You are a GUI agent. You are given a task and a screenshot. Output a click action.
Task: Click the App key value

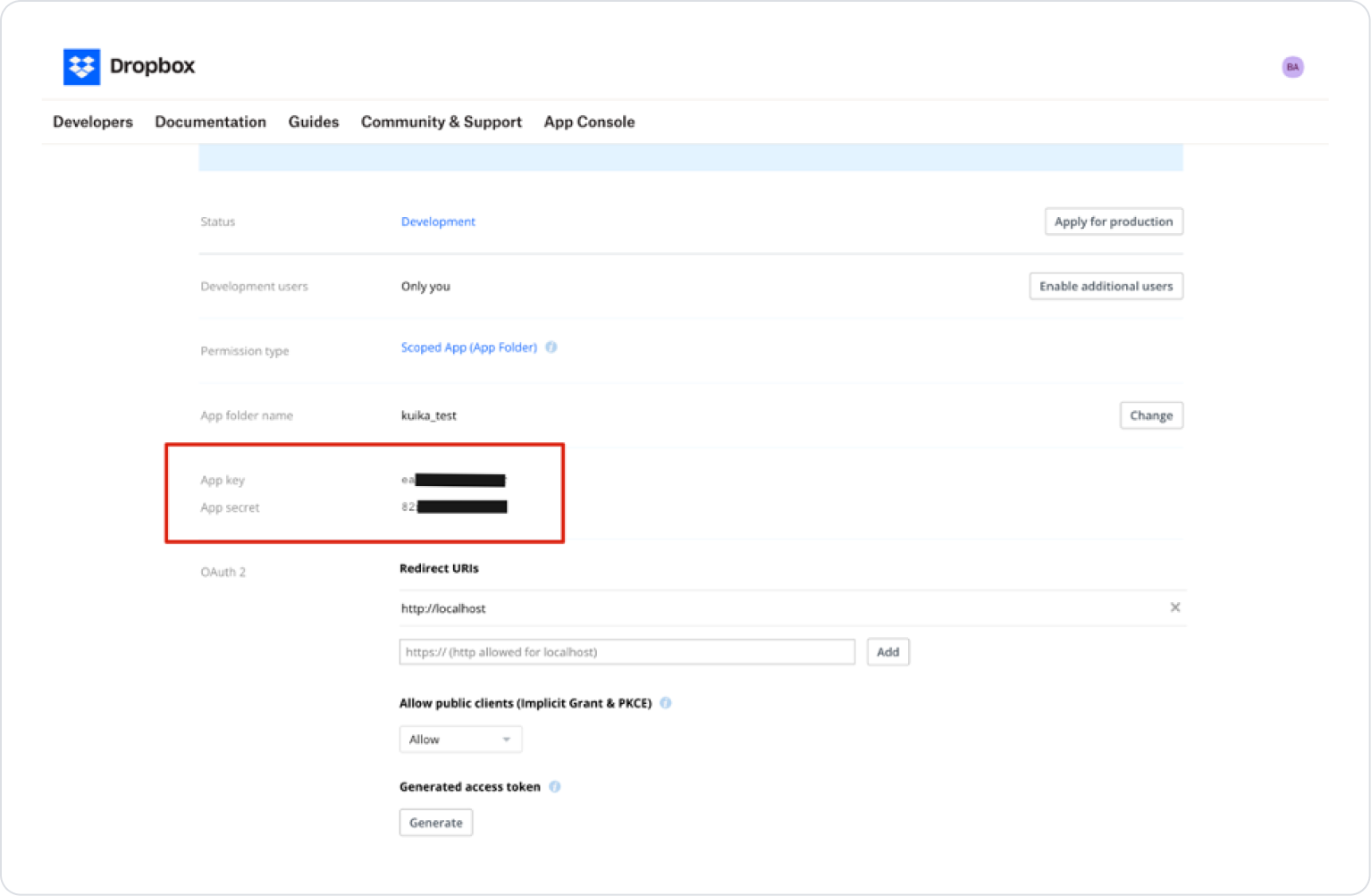pyautogui.click(x=454, y=480)
